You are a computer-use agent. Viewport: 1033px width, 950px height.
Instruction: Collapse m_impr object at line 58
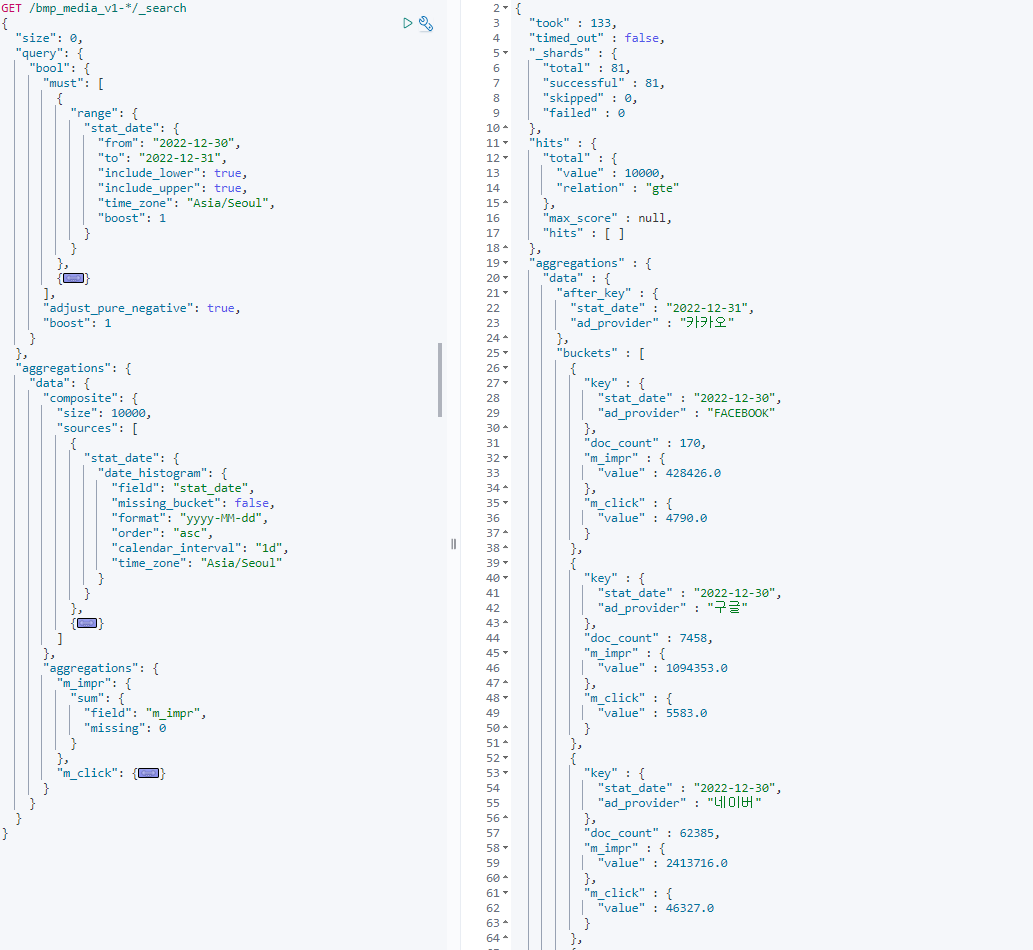pyautogui.click(x=505, y=848)
